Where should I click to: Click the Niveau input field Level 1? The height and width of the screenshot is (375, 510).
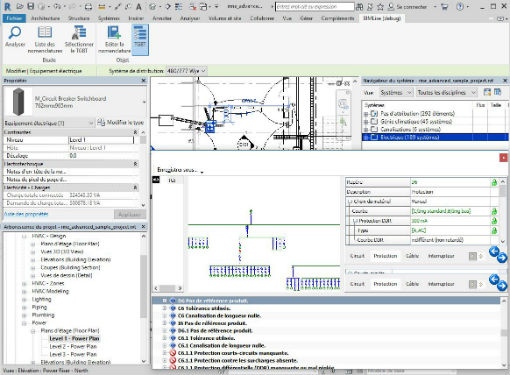pyautogui.click(x=101, y=140)
